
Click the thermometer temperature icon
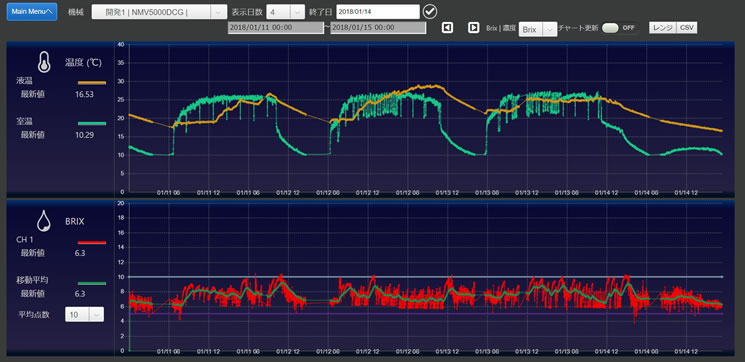(44, 62)
